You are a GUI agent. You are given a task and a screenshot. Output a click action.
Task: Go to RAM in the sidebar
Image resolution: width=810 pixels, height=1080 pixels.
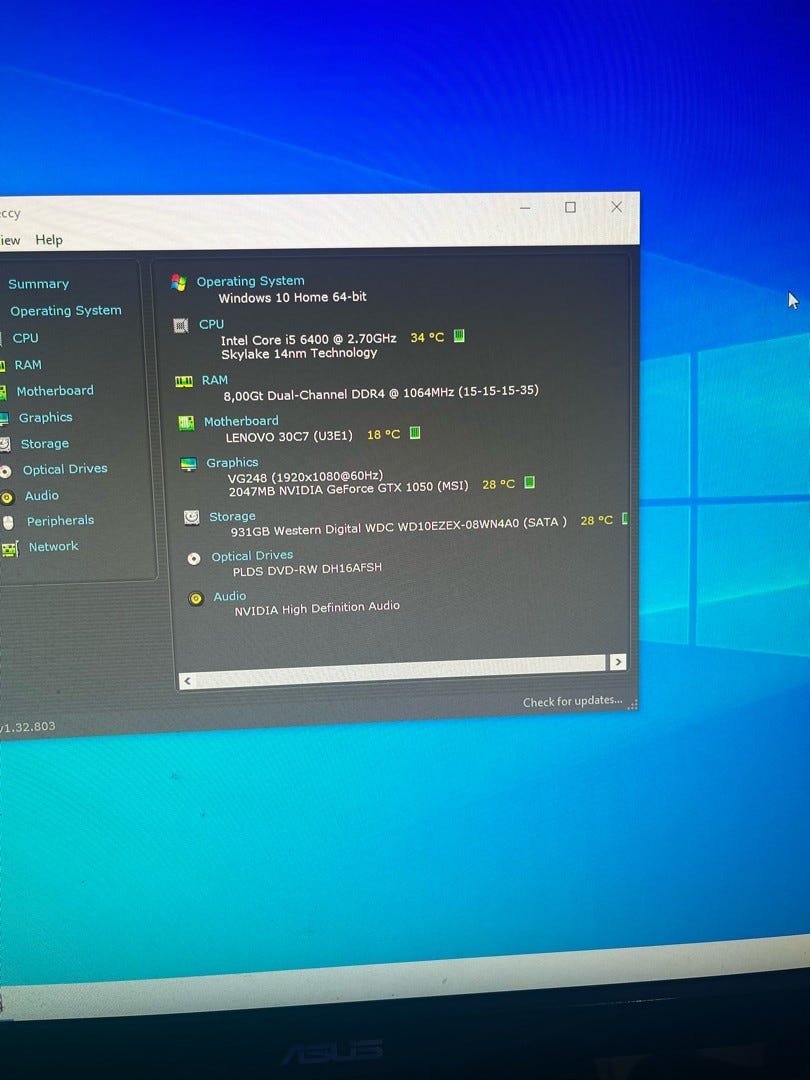point(28,364)
